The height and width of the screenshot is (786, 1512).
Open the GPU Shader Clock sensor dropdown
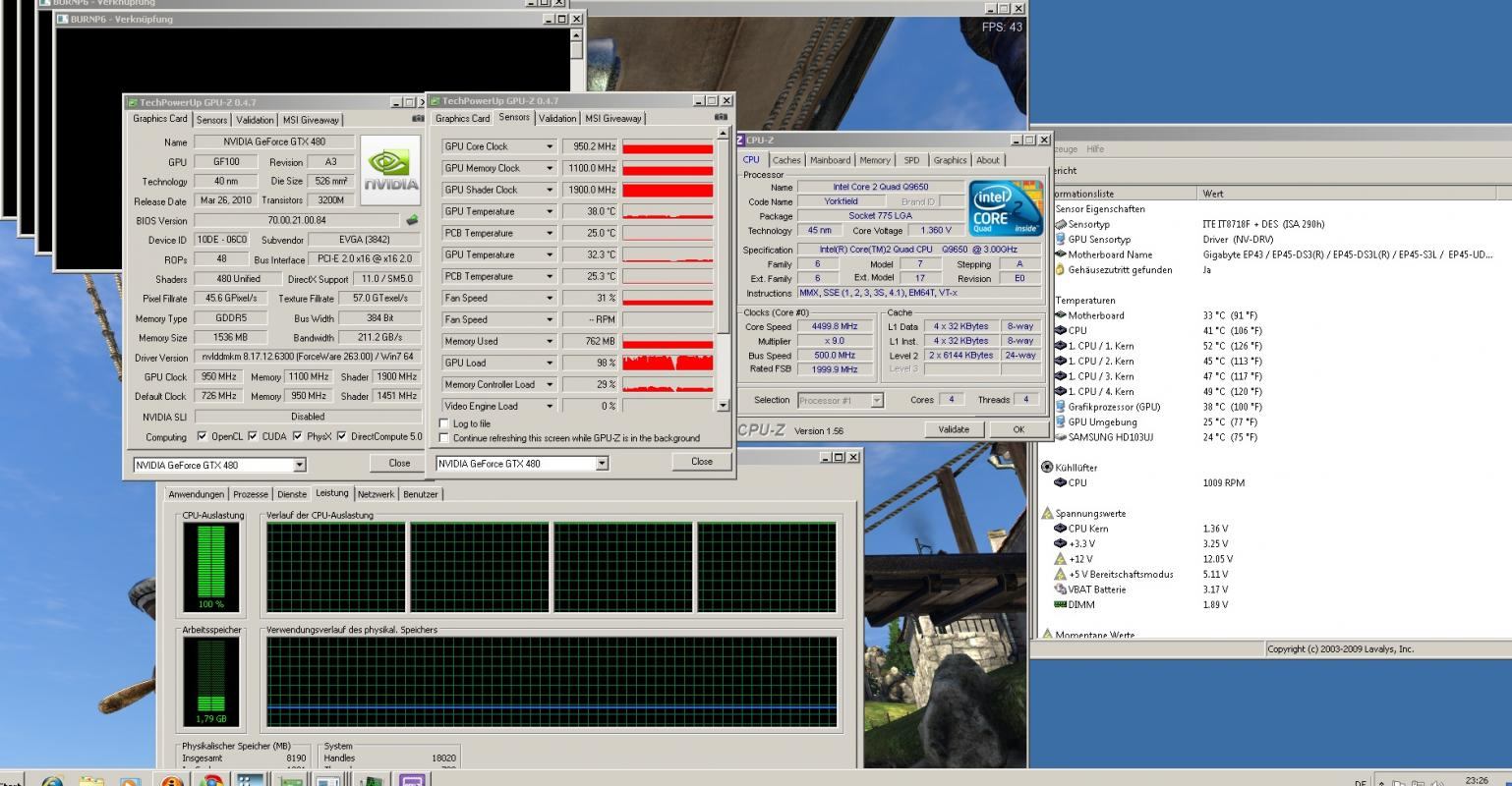pos(550,190)
